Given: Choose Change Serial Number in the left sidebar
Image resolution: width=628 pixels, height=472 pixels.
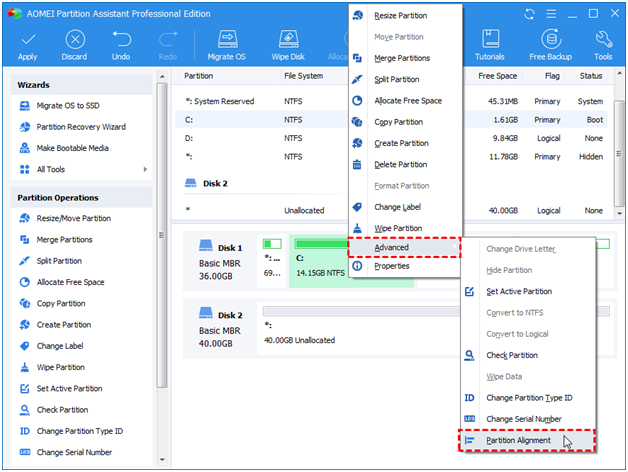Looking at the screenshot, I should pos(66,452).
